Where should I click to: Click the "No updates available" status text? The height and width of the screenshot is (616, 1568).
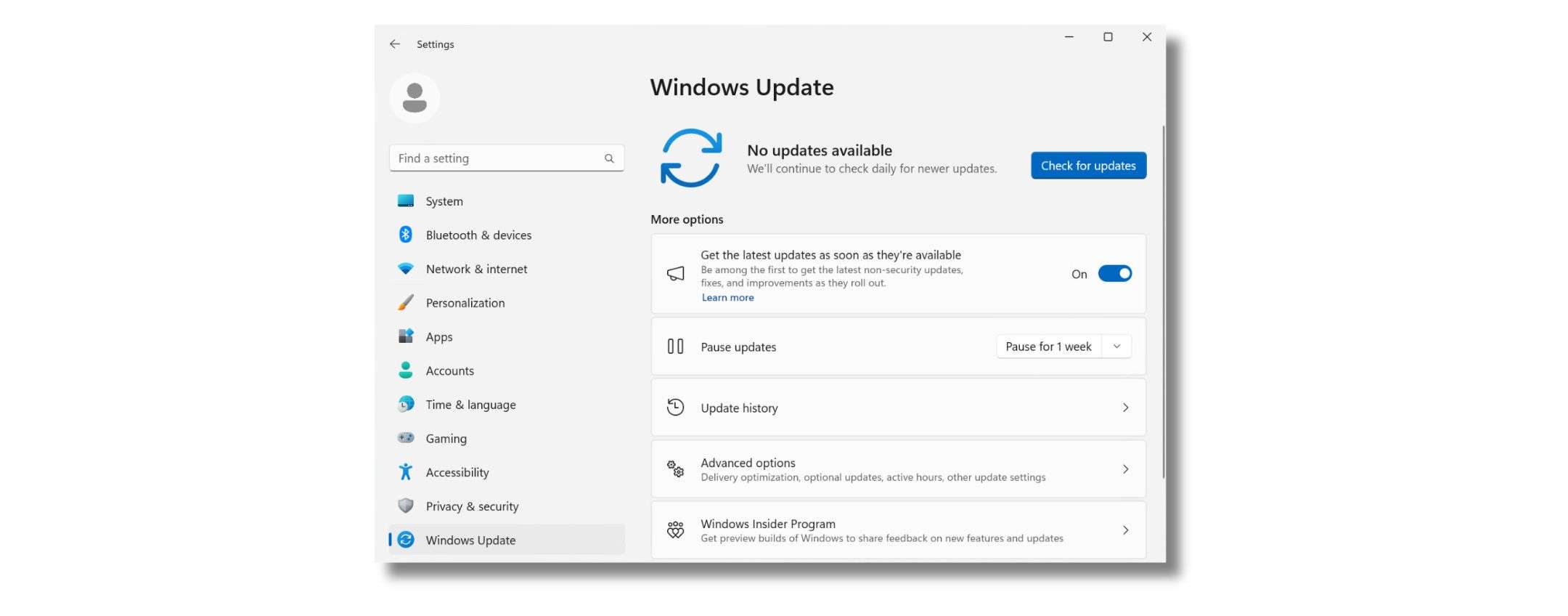tap(820, 150)
